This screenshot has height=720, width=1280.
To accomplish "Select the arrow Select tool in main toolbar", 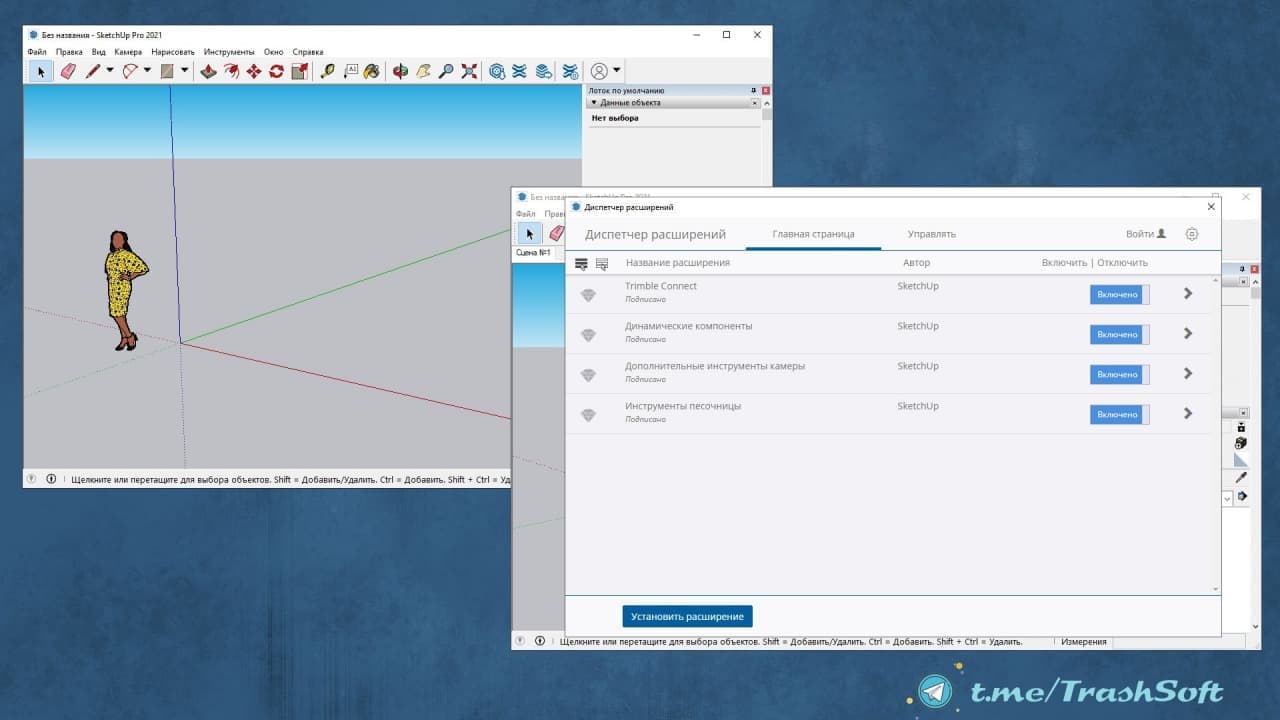I will coord(41,71).
